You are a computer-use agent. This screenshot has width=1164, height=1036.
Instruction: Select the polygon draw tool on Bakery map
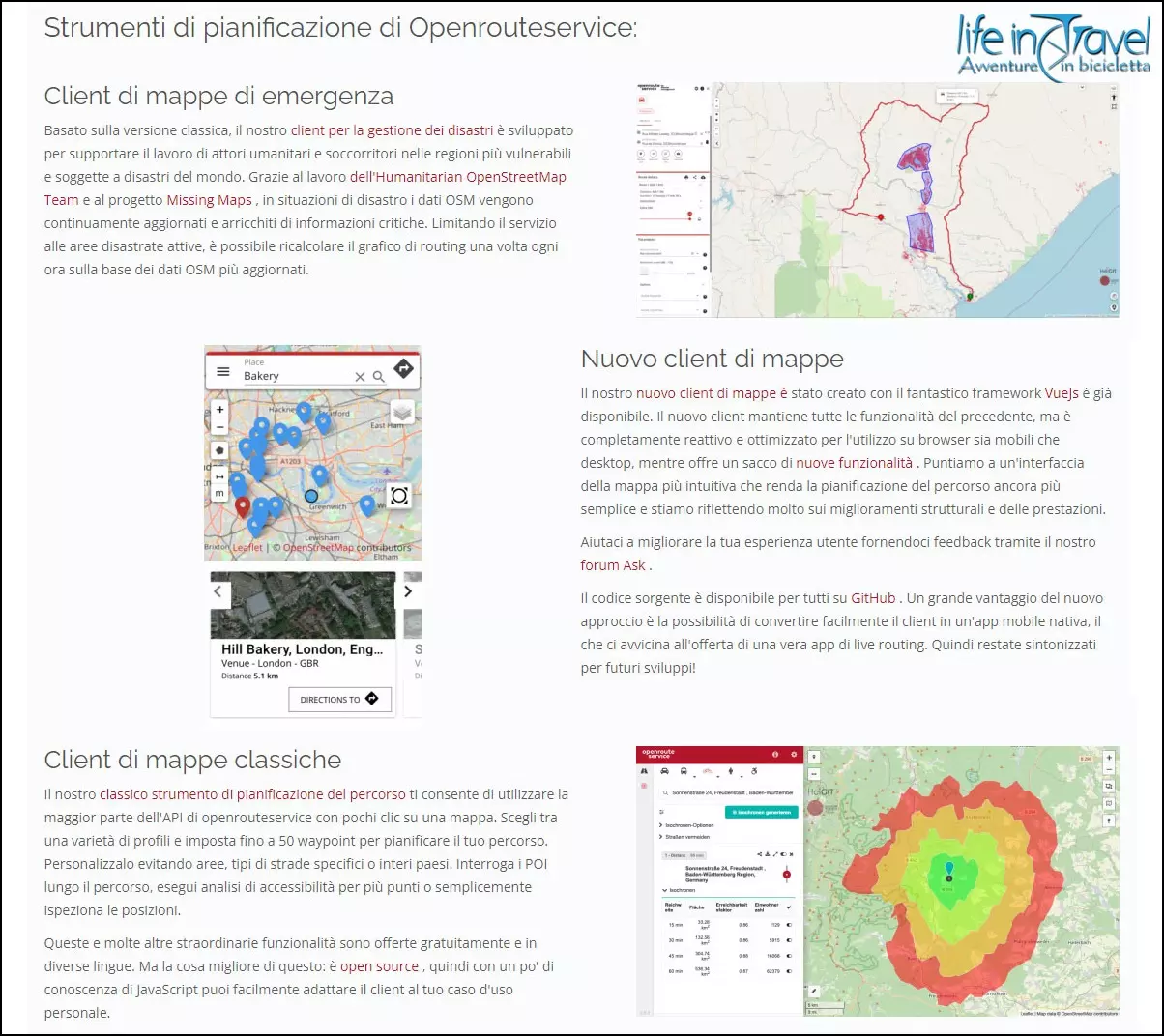pos(219,450)
